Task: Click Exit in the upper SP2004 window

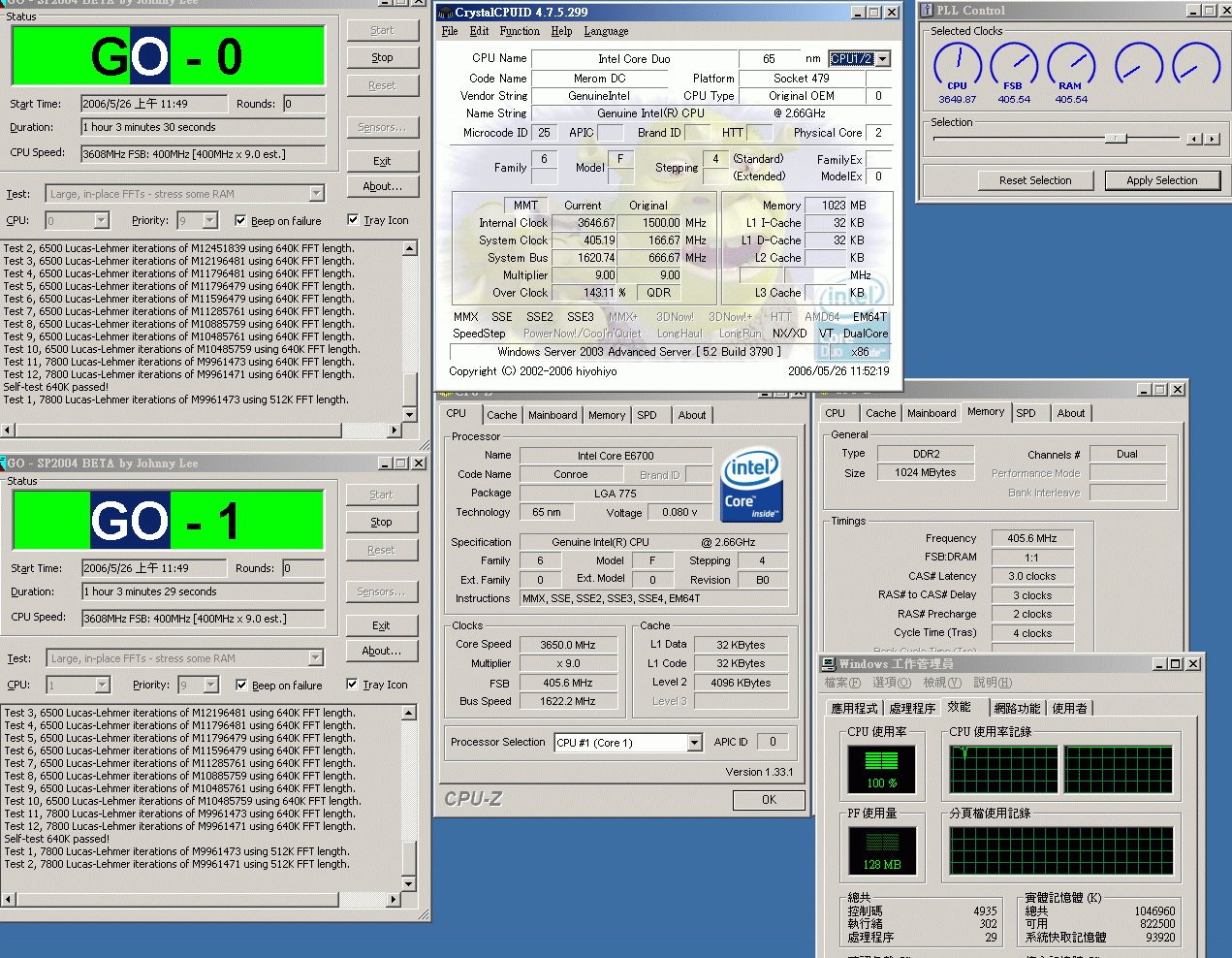Action: tap(382, 161)
